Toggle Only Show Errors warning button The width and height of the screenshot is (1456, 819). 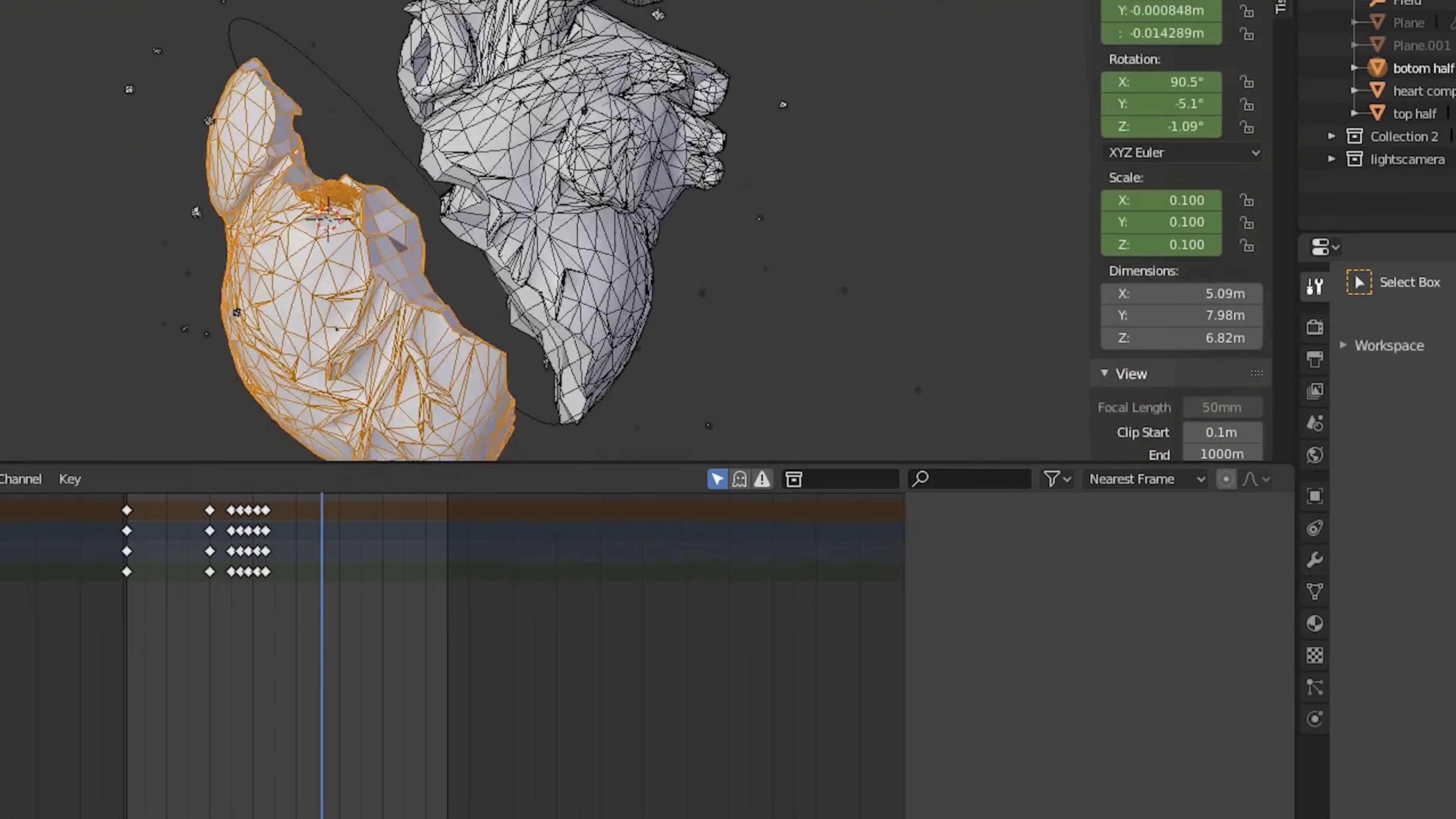click(763, 479)
